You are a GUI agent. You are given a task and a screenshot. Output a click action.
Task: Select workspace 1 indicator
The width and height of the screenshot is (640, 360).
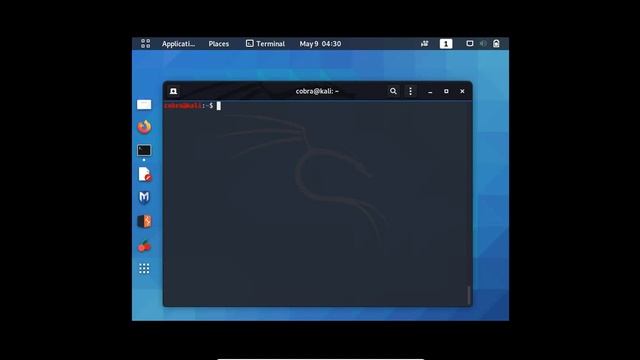pyautogui.click(x=446, y=44)
